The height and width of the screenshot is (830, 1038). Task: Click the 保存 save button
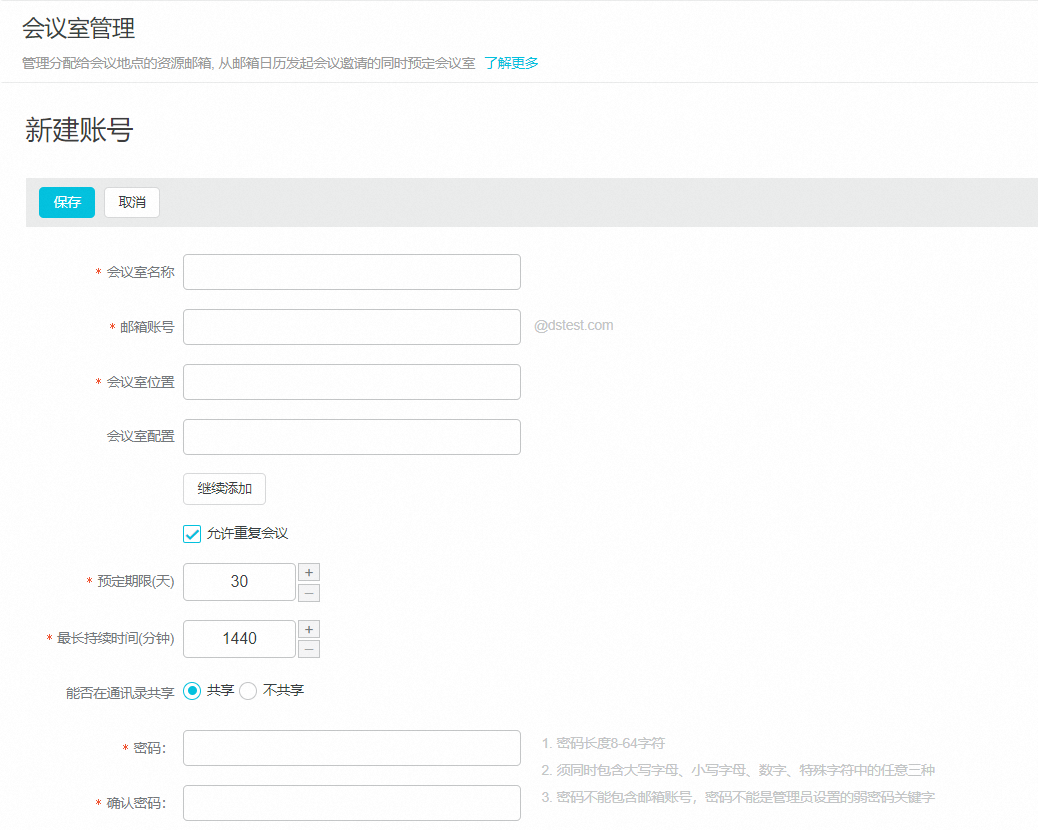pos(67,202)
